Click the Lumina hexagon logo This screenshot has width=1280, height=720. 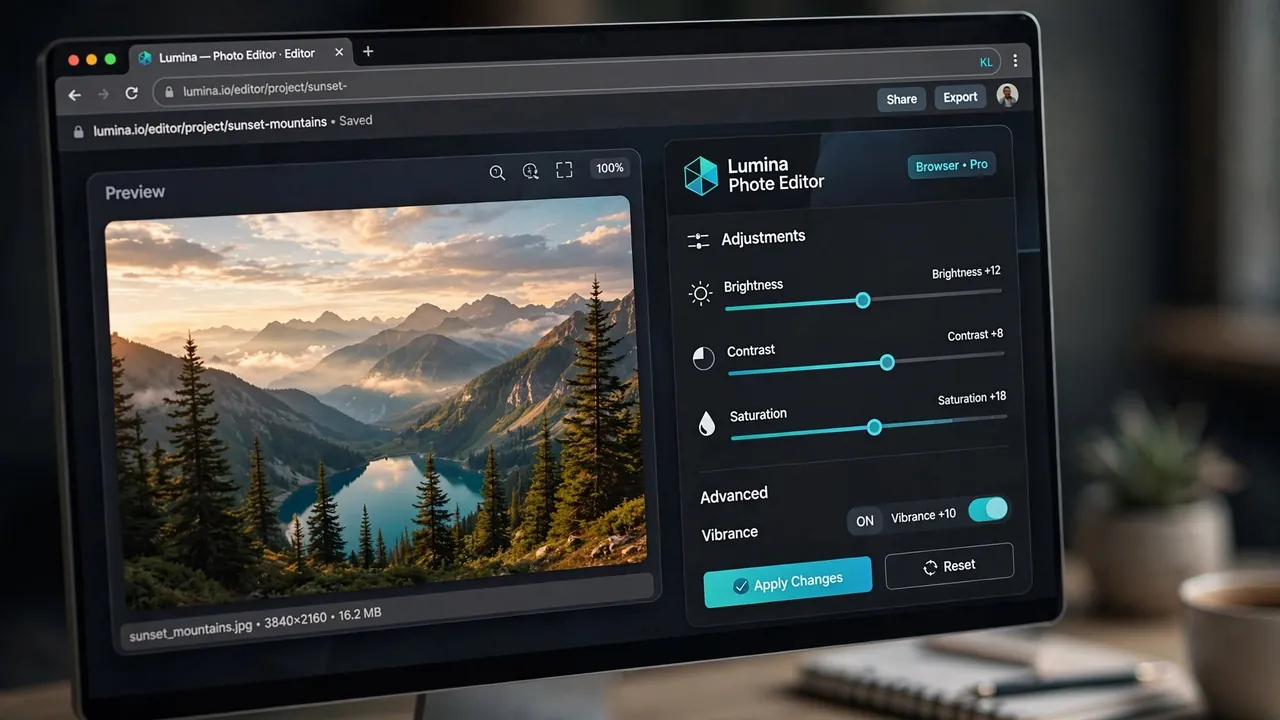click(x=700, y=176)
